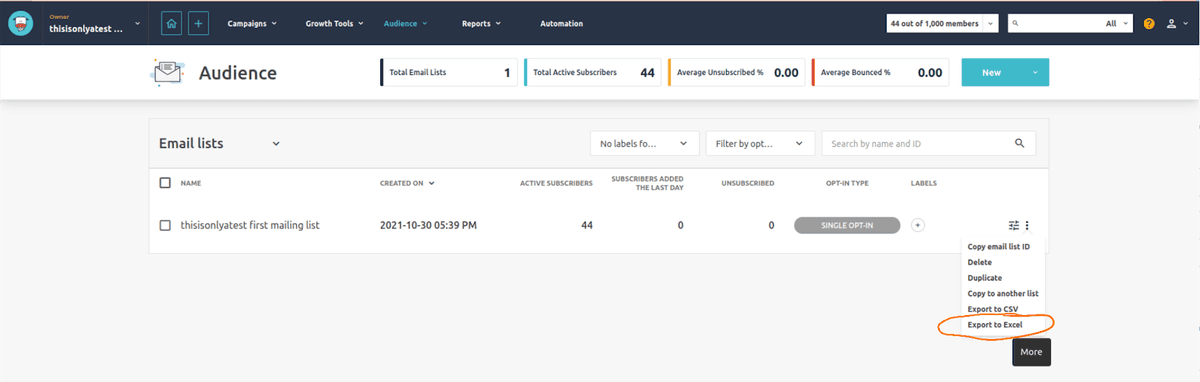1200x382 pixels.
Task: Click the Average Bounced % card
Action: coord(881,72)
